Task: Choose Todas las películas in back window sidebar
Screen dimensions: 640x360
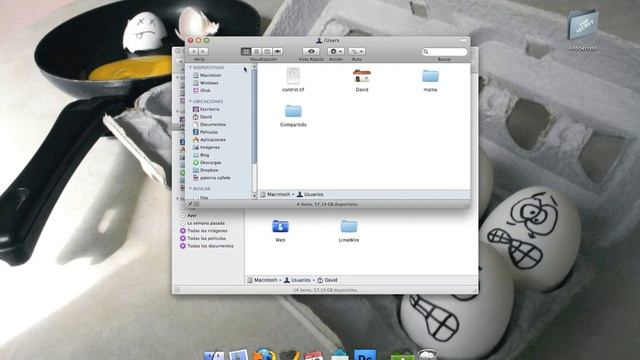Action: click(203, 238)
